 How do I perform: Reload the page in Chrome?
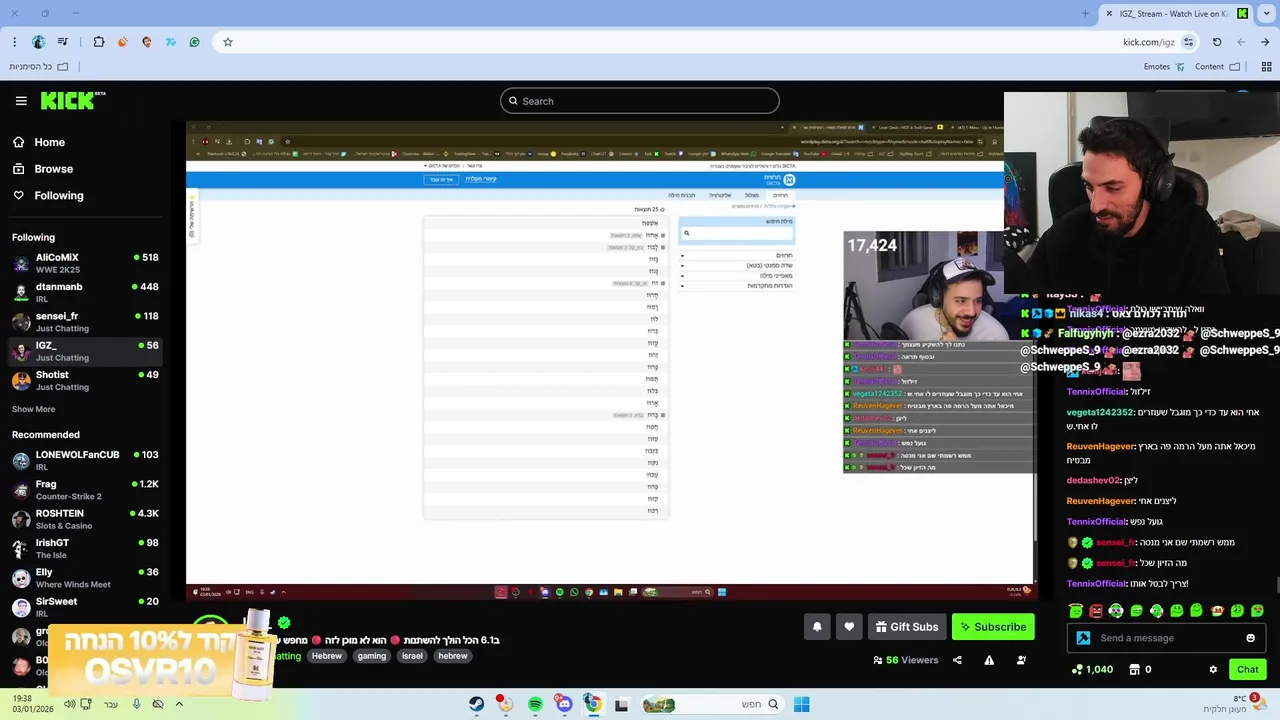pos(1217,42)
